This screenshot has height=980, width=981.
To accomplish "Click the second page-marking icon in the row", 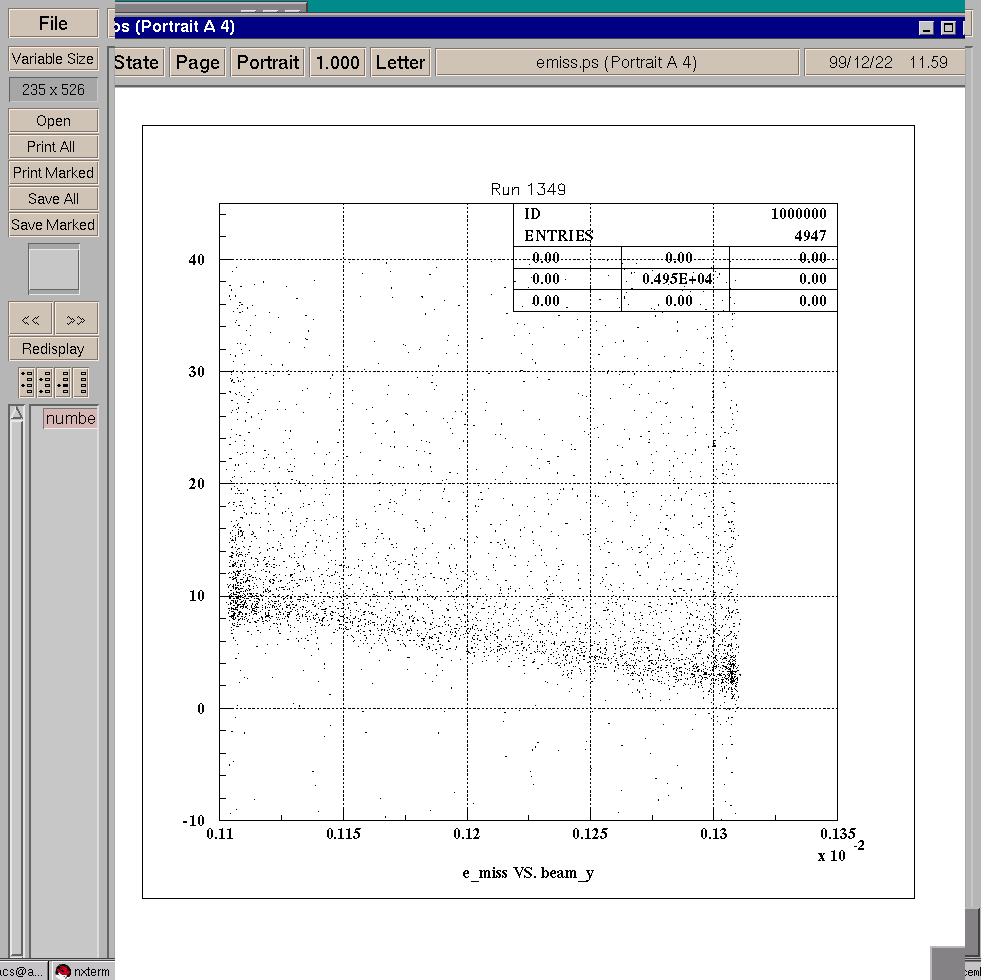I will click(x=45, y=382).
